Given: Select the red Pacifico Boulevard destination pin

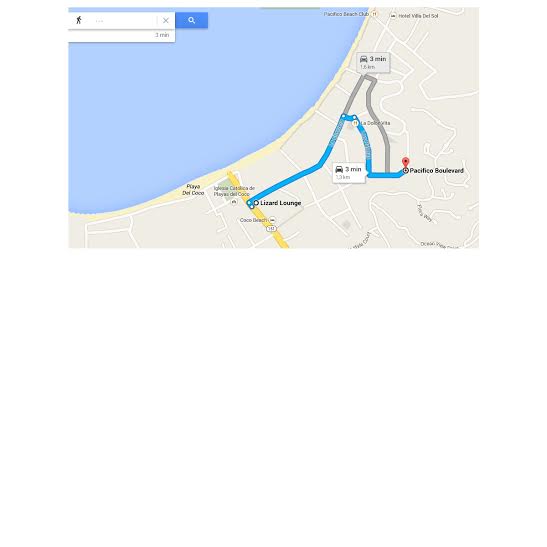Looking at the screenshot, I should tap(405, 162).
